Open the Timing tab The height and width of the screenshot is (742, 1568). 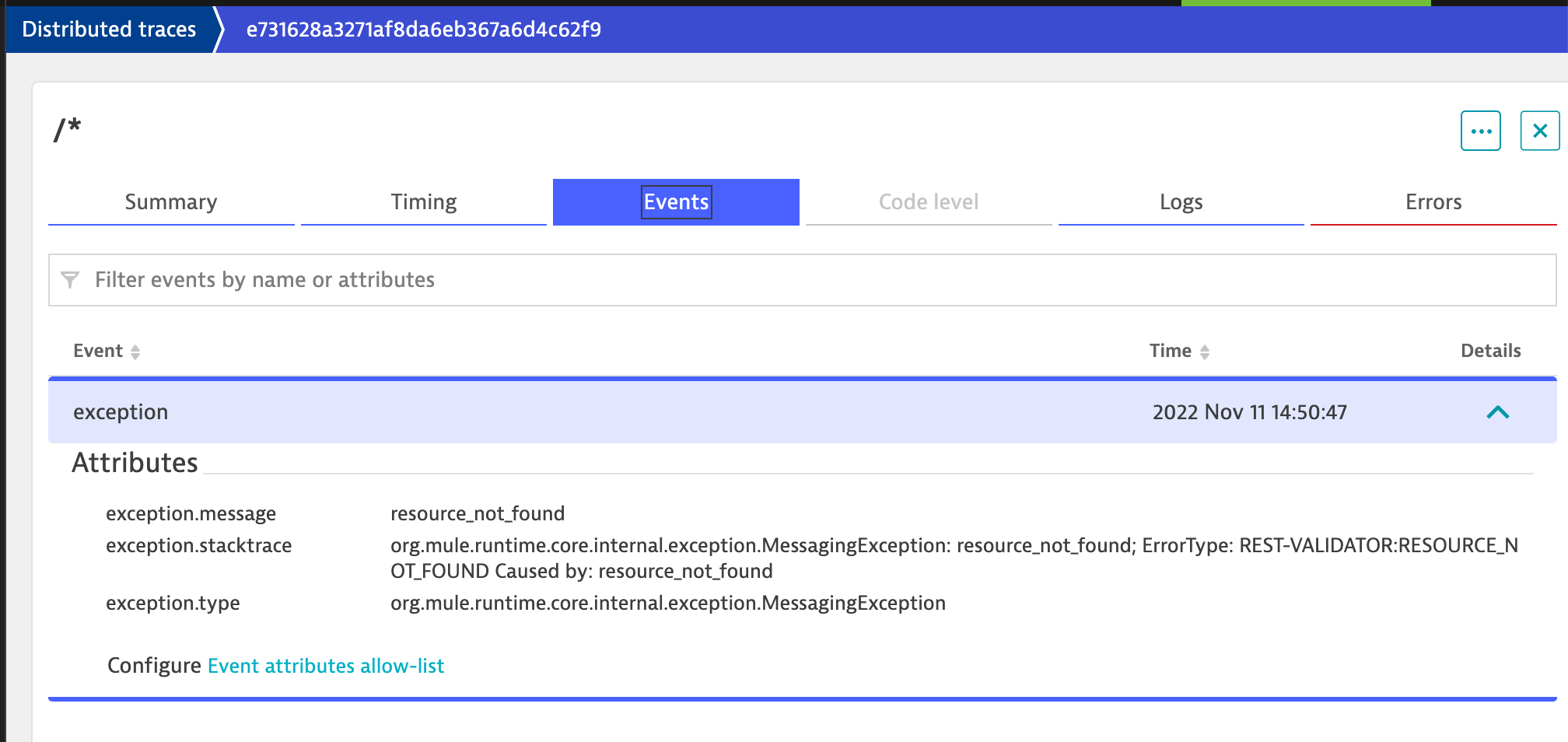[x=423, y=201]
